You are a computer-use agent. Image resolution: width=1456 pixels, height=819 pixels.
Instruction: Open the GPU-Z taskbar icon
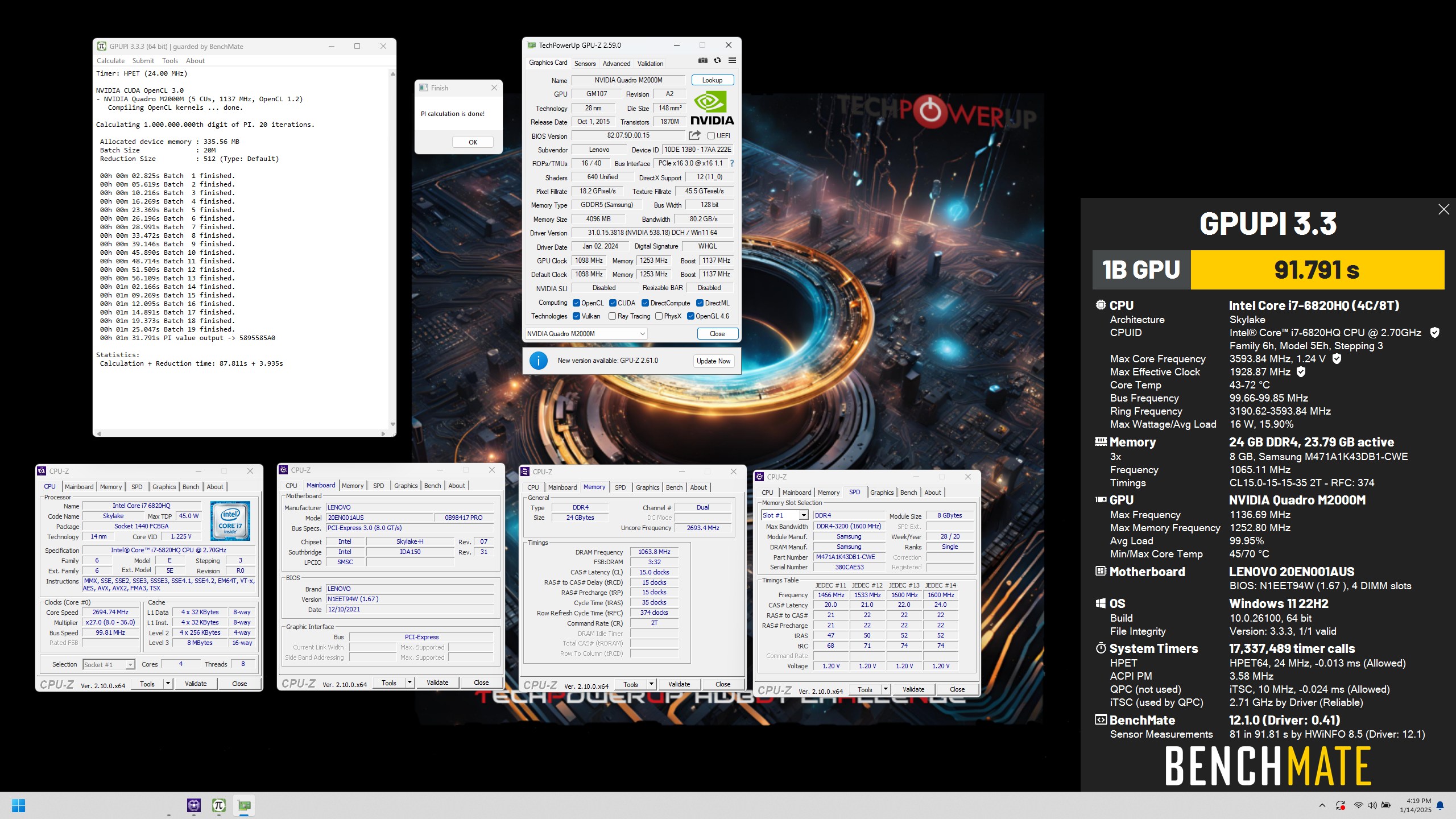244,805
